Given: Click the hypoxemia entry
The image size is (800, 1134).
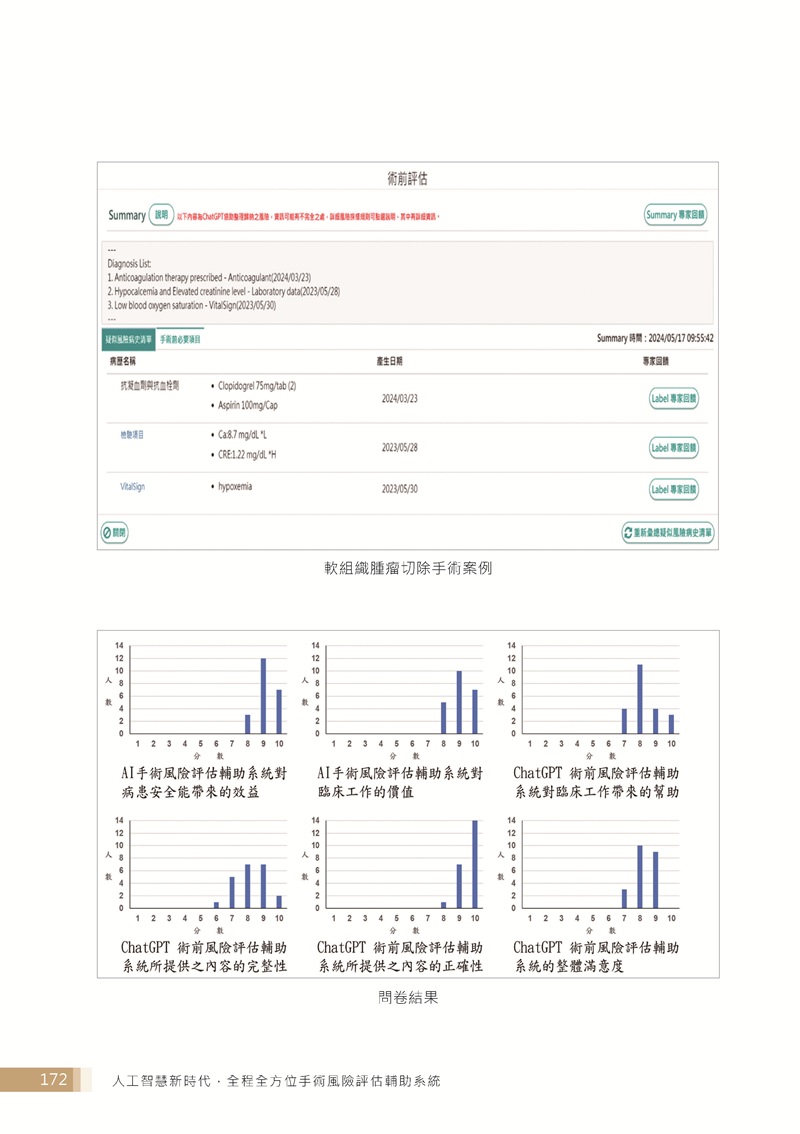Looking at the screenshot, I should 235,487.
